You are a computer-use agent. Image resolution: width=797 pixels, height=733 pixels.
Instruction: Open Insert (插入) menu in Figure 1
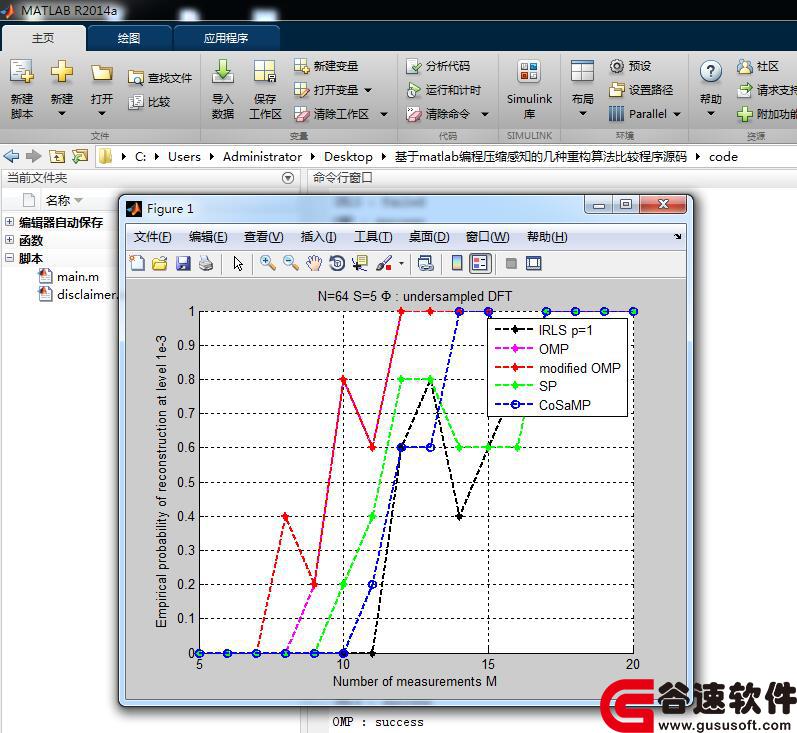[x=318, y=236]
